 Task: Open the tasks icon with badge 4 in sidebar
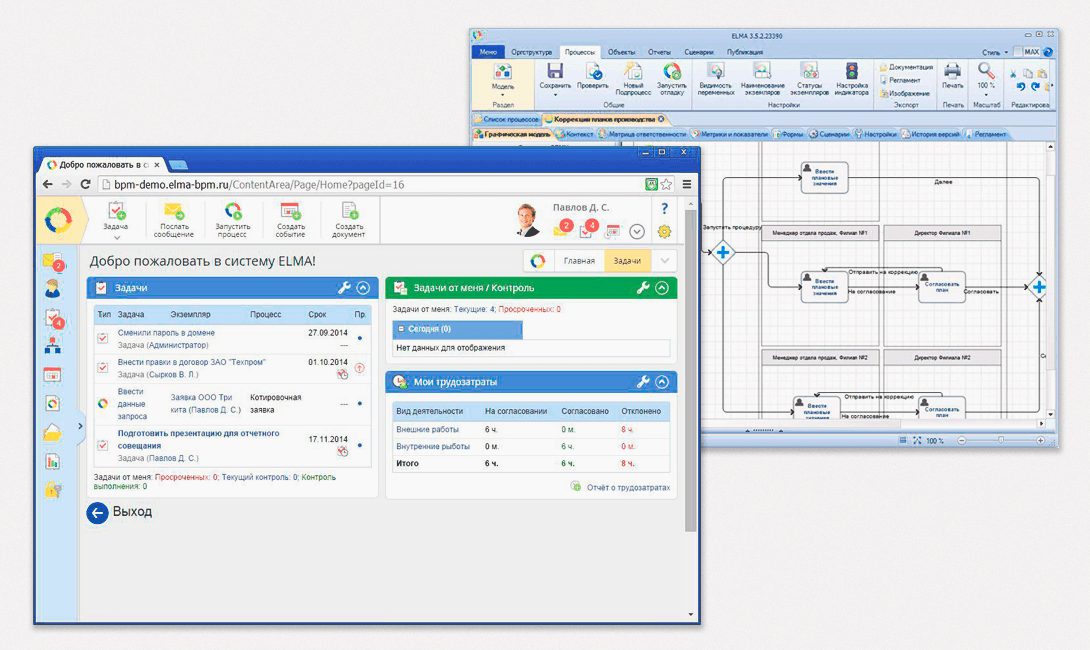coord(54,318)
